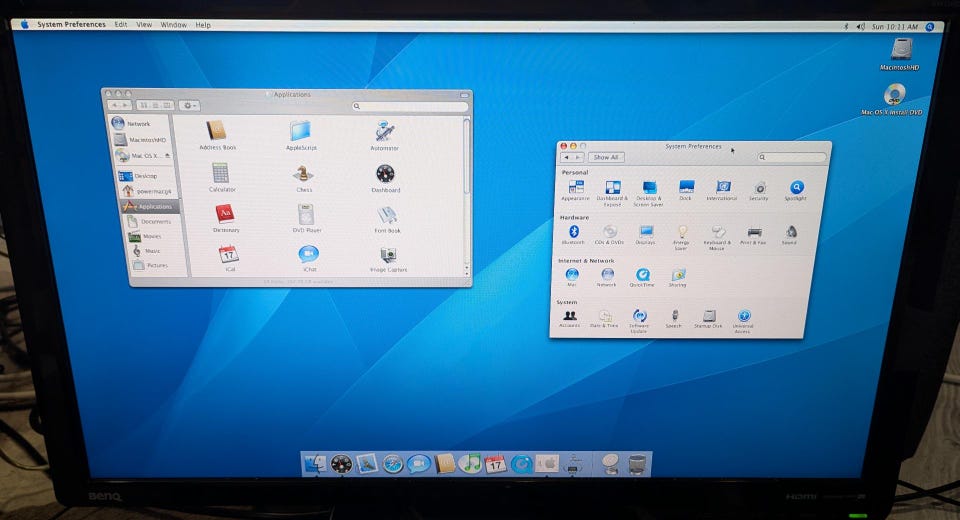Open the Window menu

(173, 25)
